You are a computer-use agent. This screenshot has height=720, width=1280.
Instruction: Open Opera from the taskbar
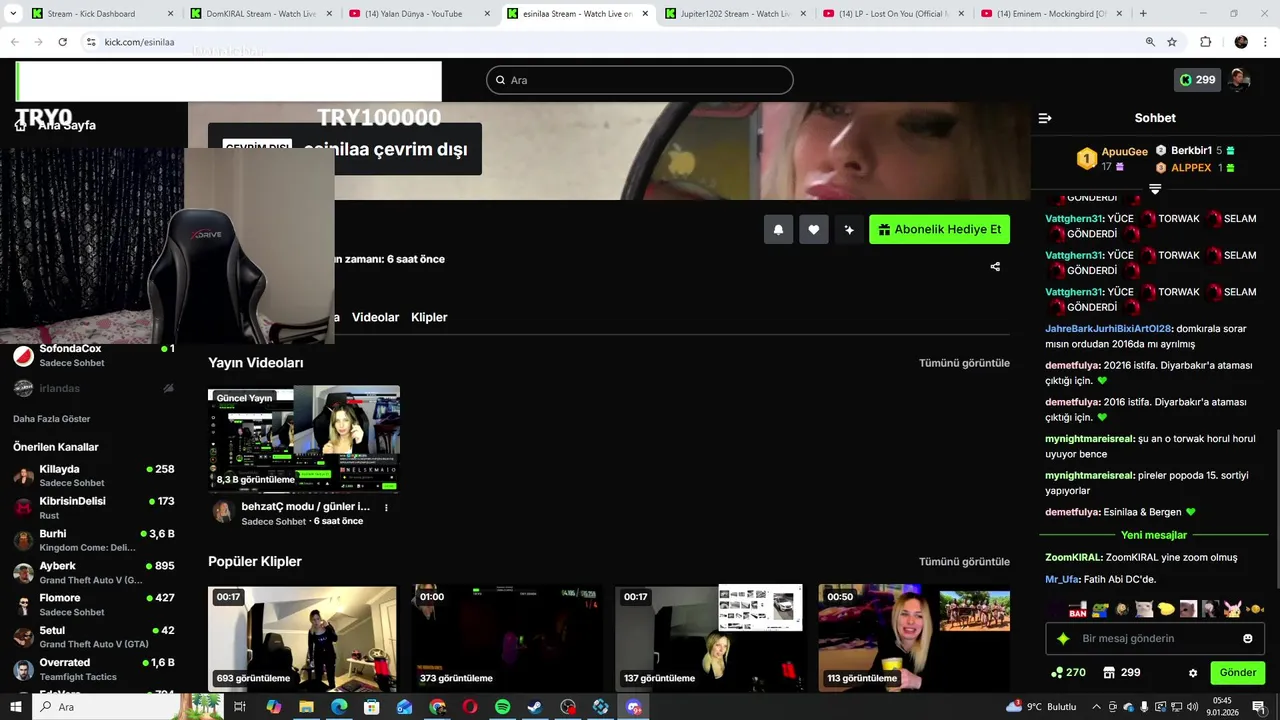coord(470,707)
